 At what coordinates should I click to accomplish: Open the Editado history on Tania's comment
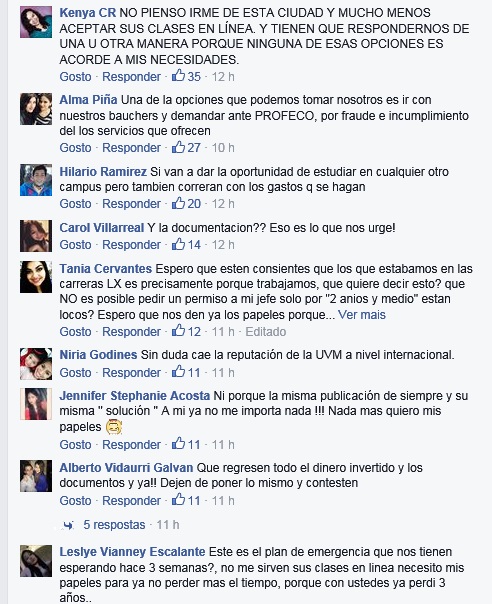pyautogui.click(x=266, y=332)
